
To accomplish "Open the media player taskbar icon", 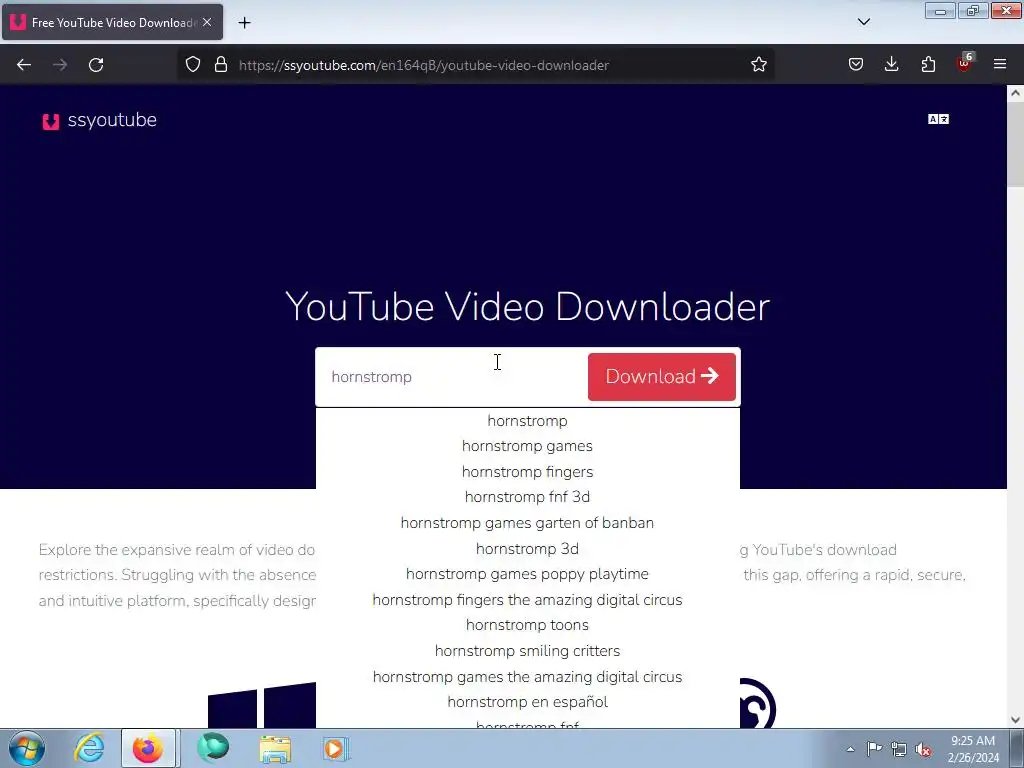I will click(x=336, y=748).
